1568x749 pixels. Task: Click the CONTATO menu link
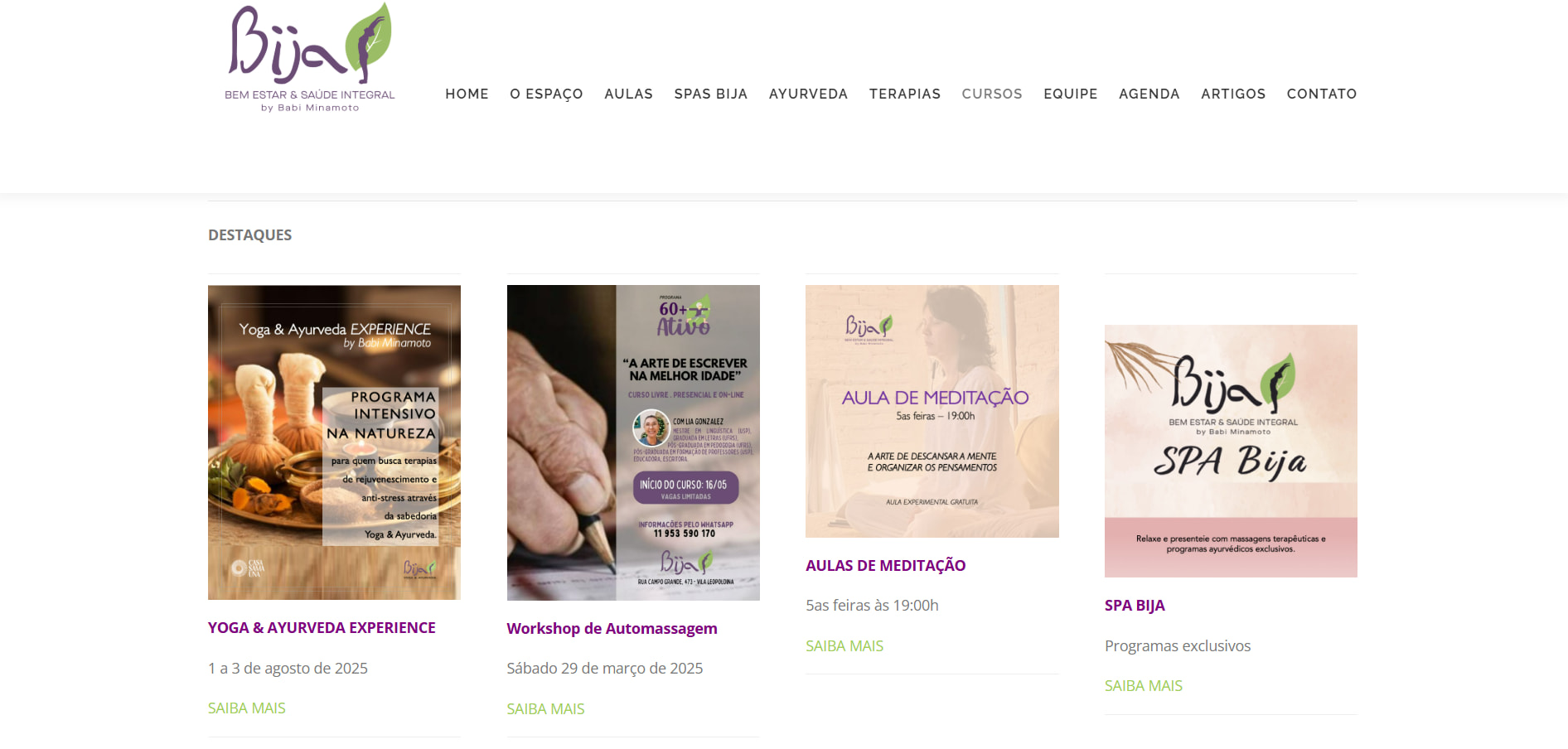(x=1322, y=94)
